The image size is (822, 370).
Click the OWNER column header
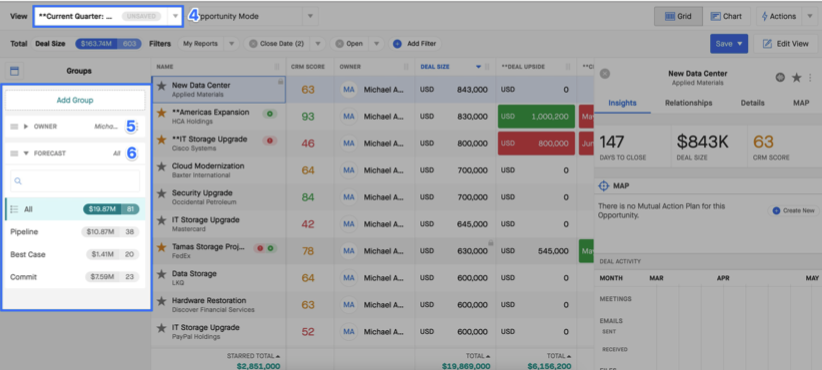pyautogui.click(x=350, y=67)
